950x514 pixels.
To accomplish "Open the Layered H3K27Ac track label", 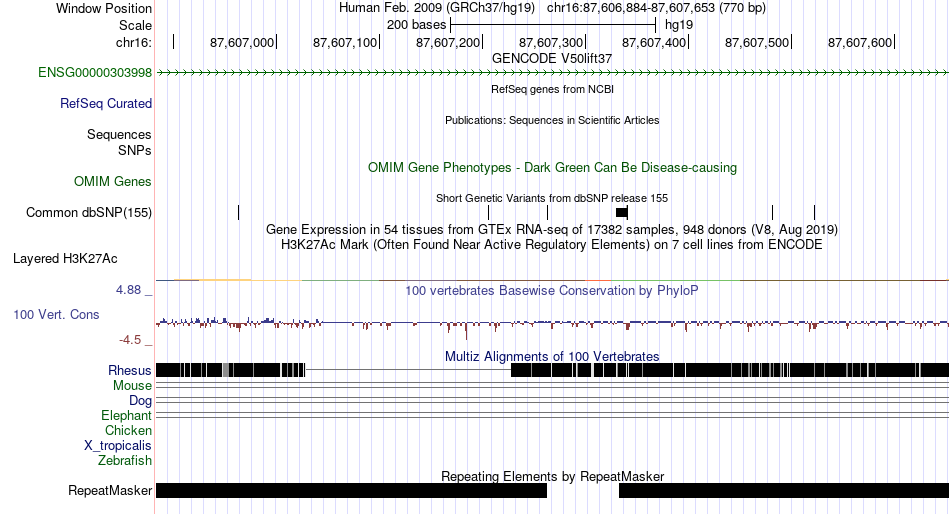I will (65, 259).
